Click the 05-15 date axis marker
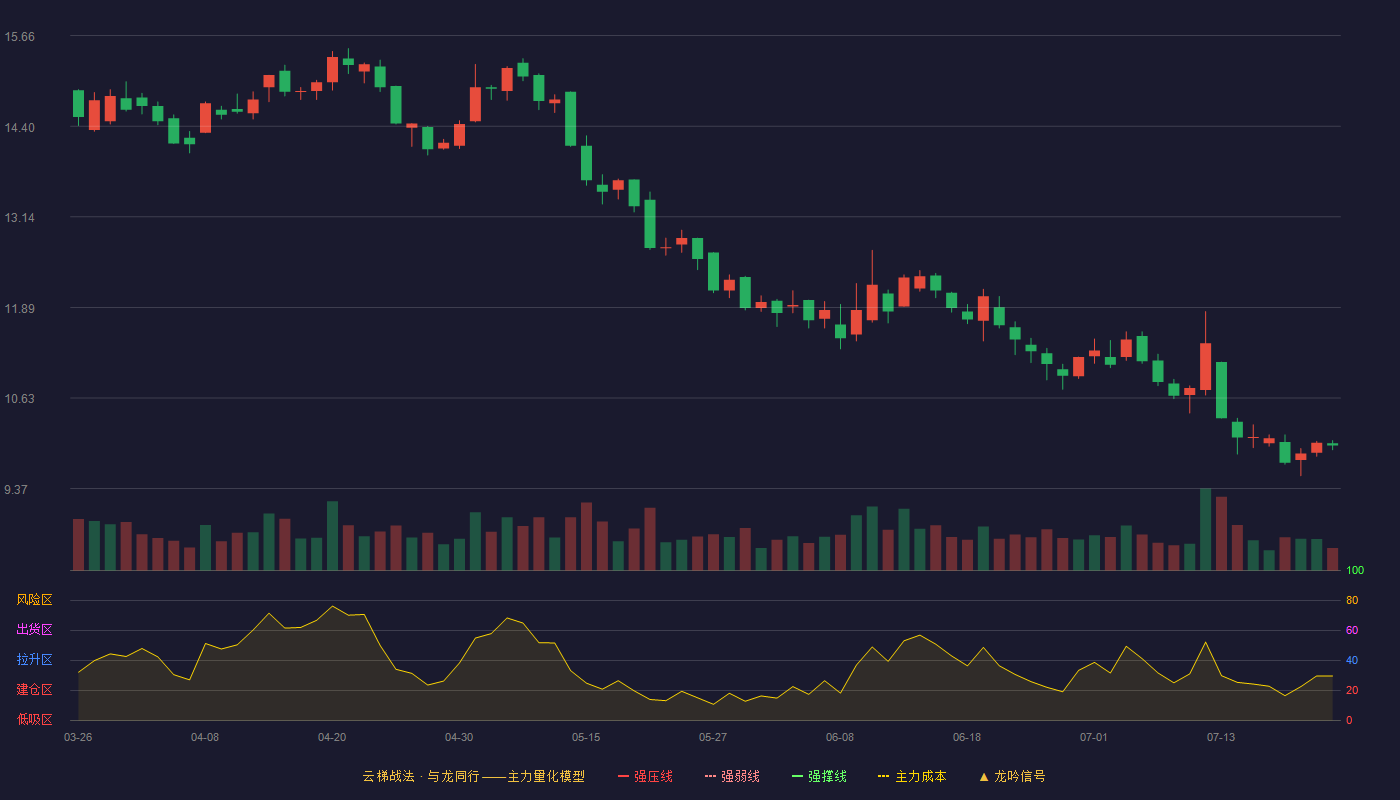The image size is (1400, 800). [x=586, y=737]
